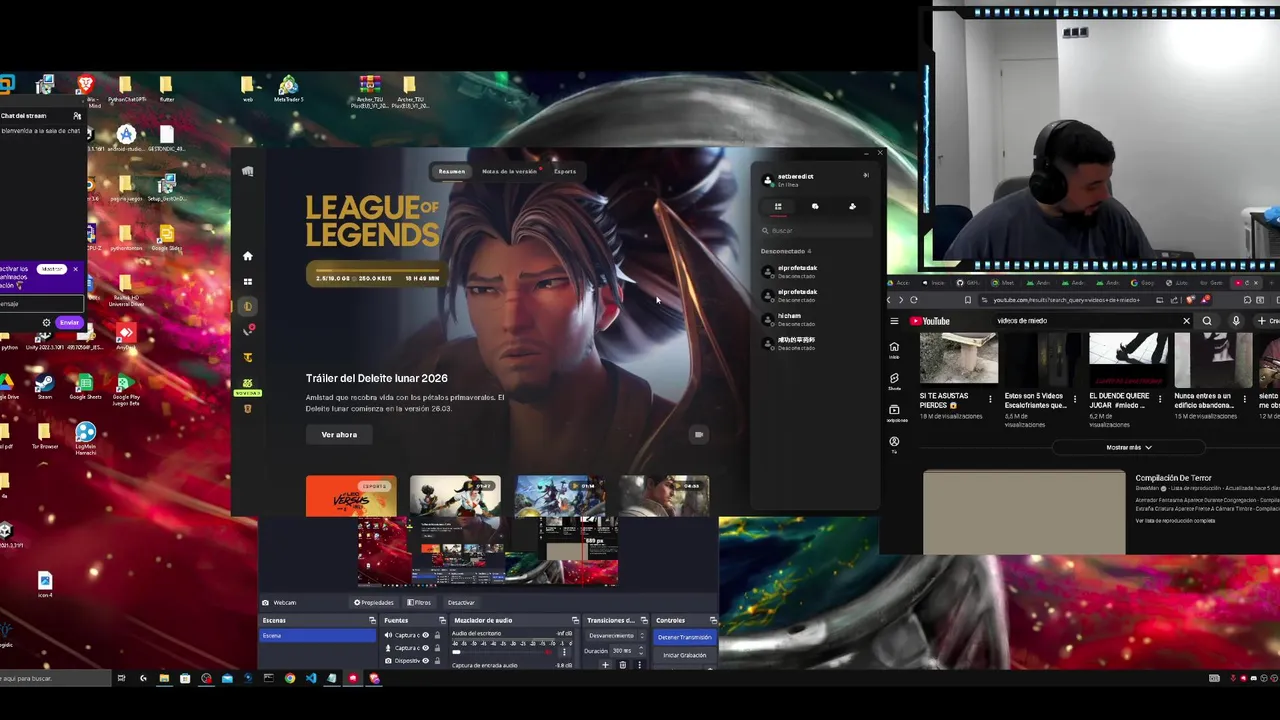
Task: Select the Escena scene in OBS
Action: 317,636
